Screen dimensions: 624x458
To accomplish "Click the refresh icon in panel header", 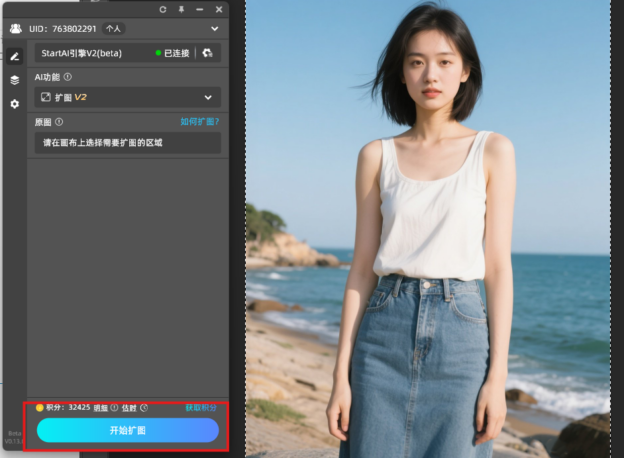I will [163, 9].
